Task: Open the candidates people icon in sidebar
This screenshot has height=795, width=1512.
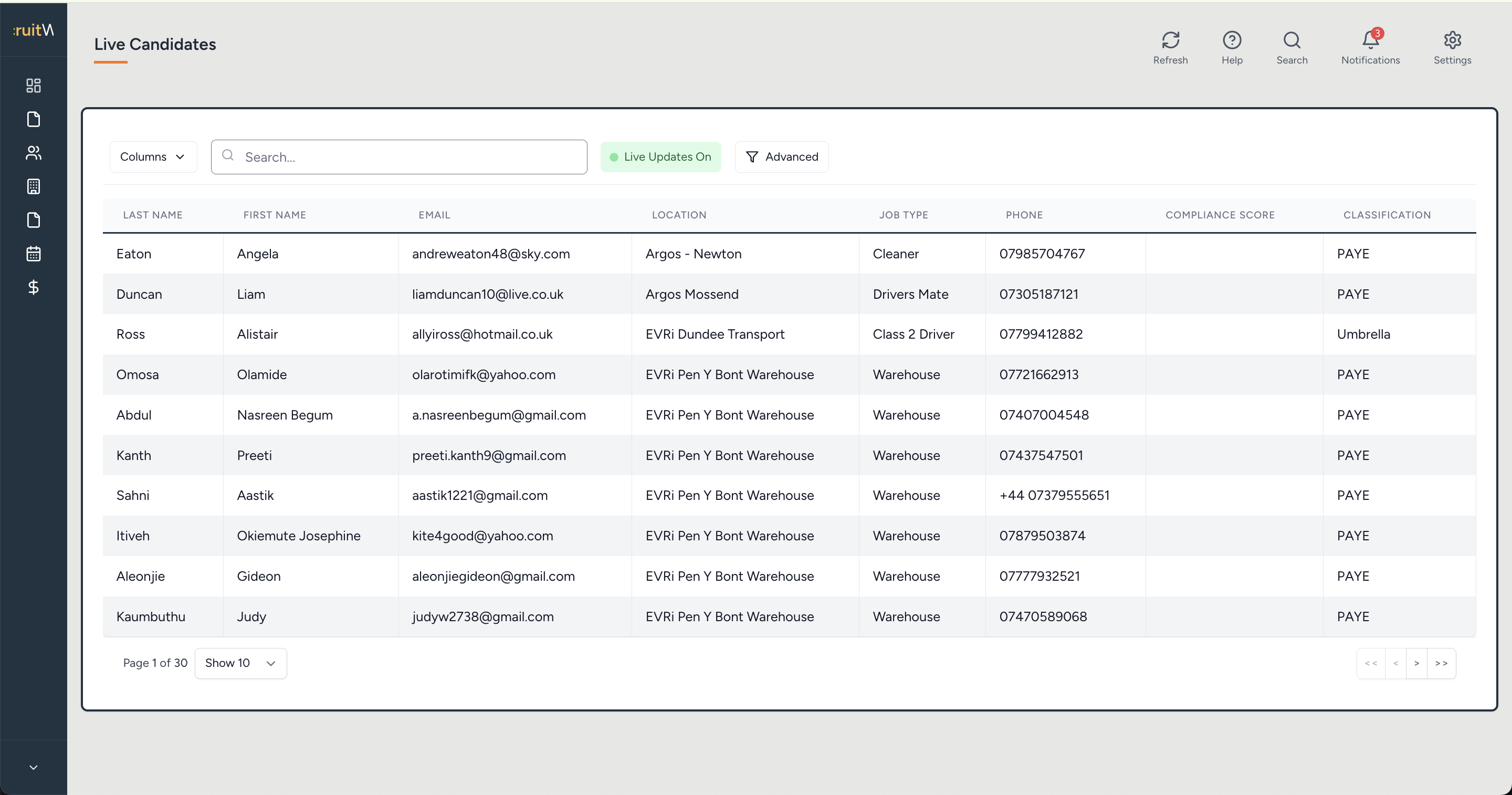Action: (34, 153)
